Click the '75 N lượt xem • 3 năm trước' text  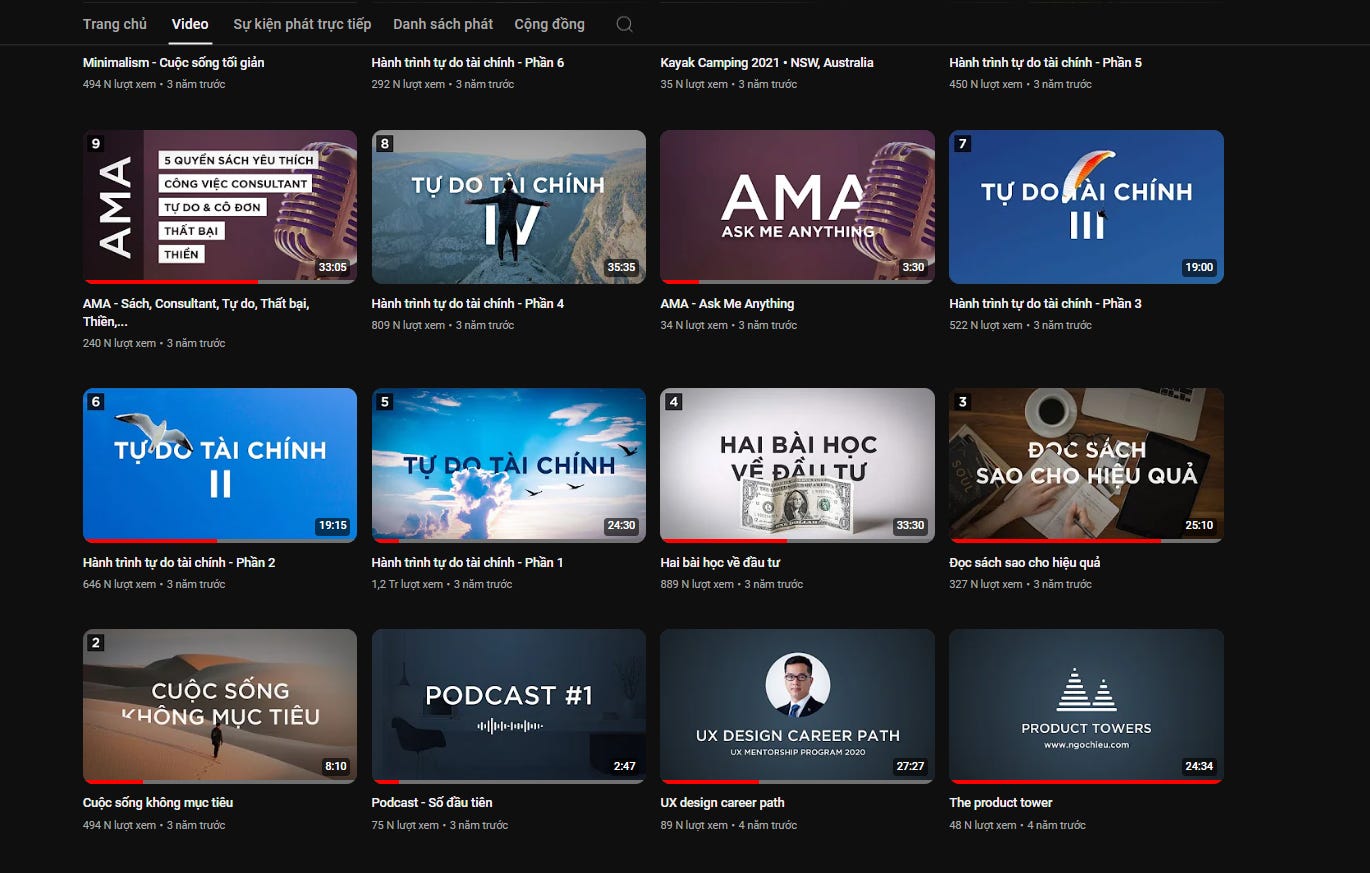click(440, 825)
